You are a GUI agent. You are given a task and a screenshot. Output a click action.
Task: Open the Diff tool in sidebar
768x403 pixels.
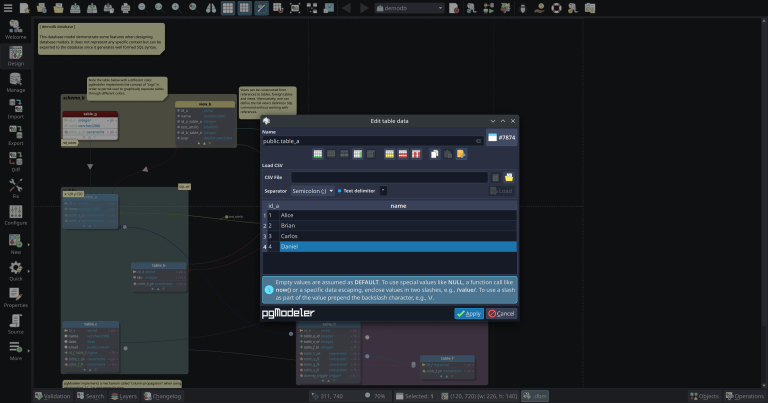[16, 162]
